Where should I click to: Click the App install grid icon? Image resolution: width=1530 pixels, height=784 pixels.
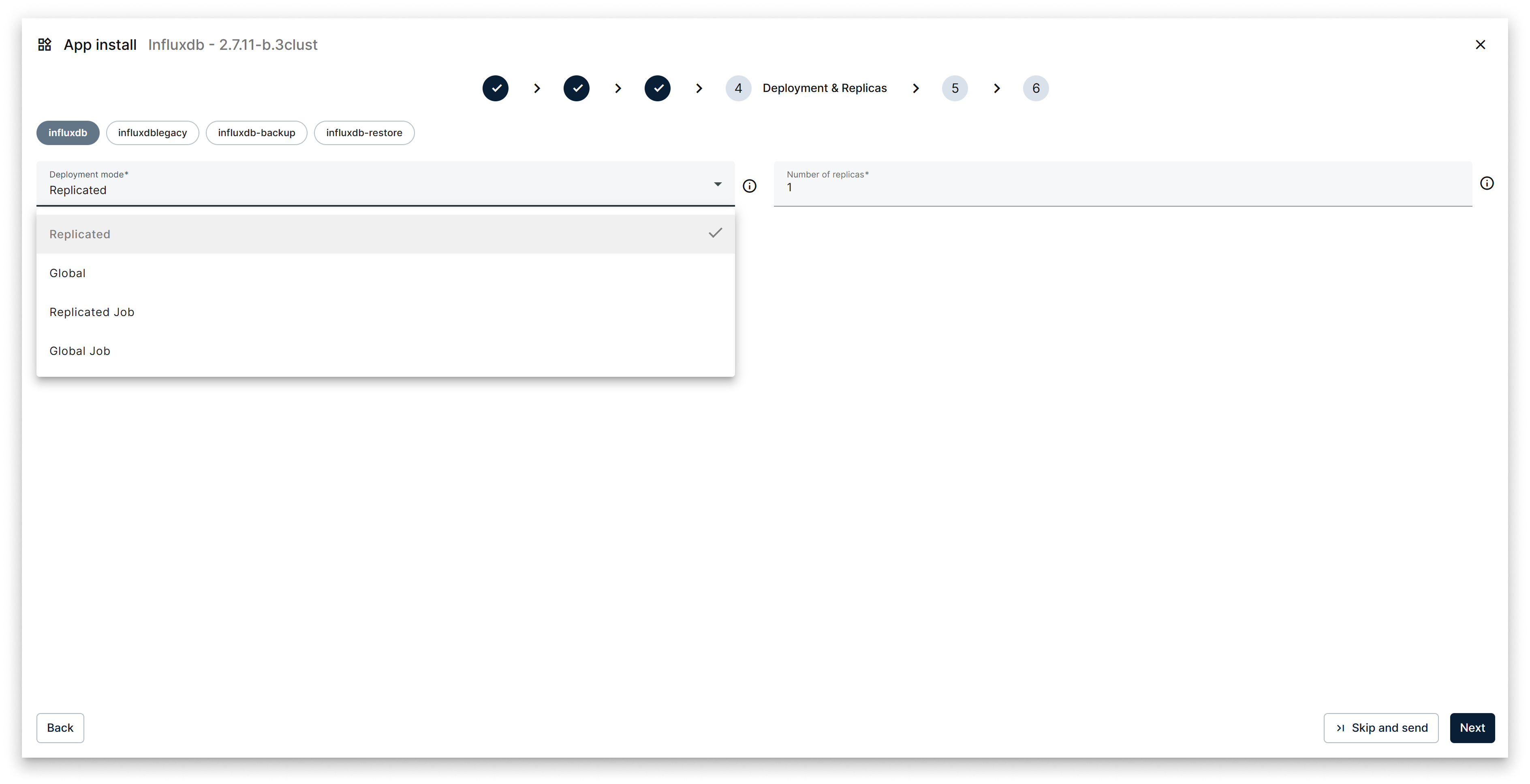(x=45, y=44)
